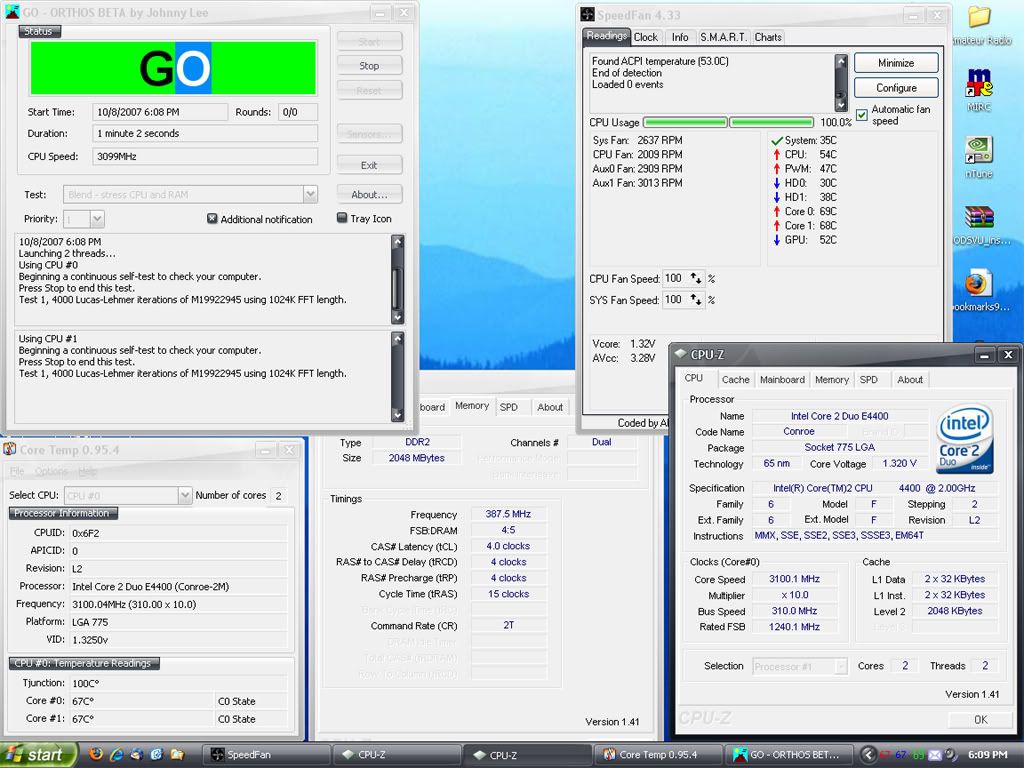Click the Minimize button in SpeedFan

click(896, 63)
